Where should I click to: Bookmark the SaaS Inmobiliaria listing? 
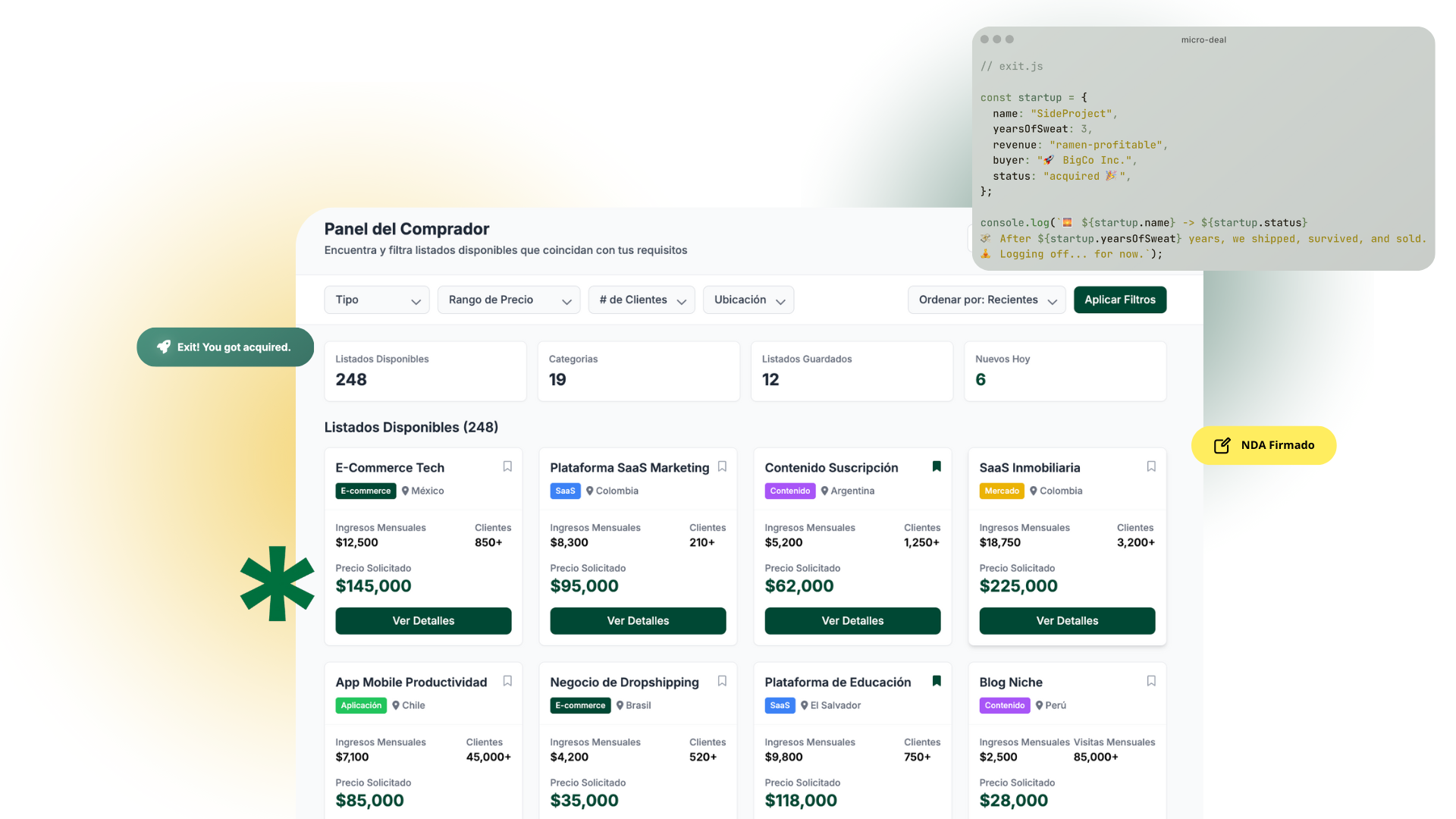pos(1151,466)
